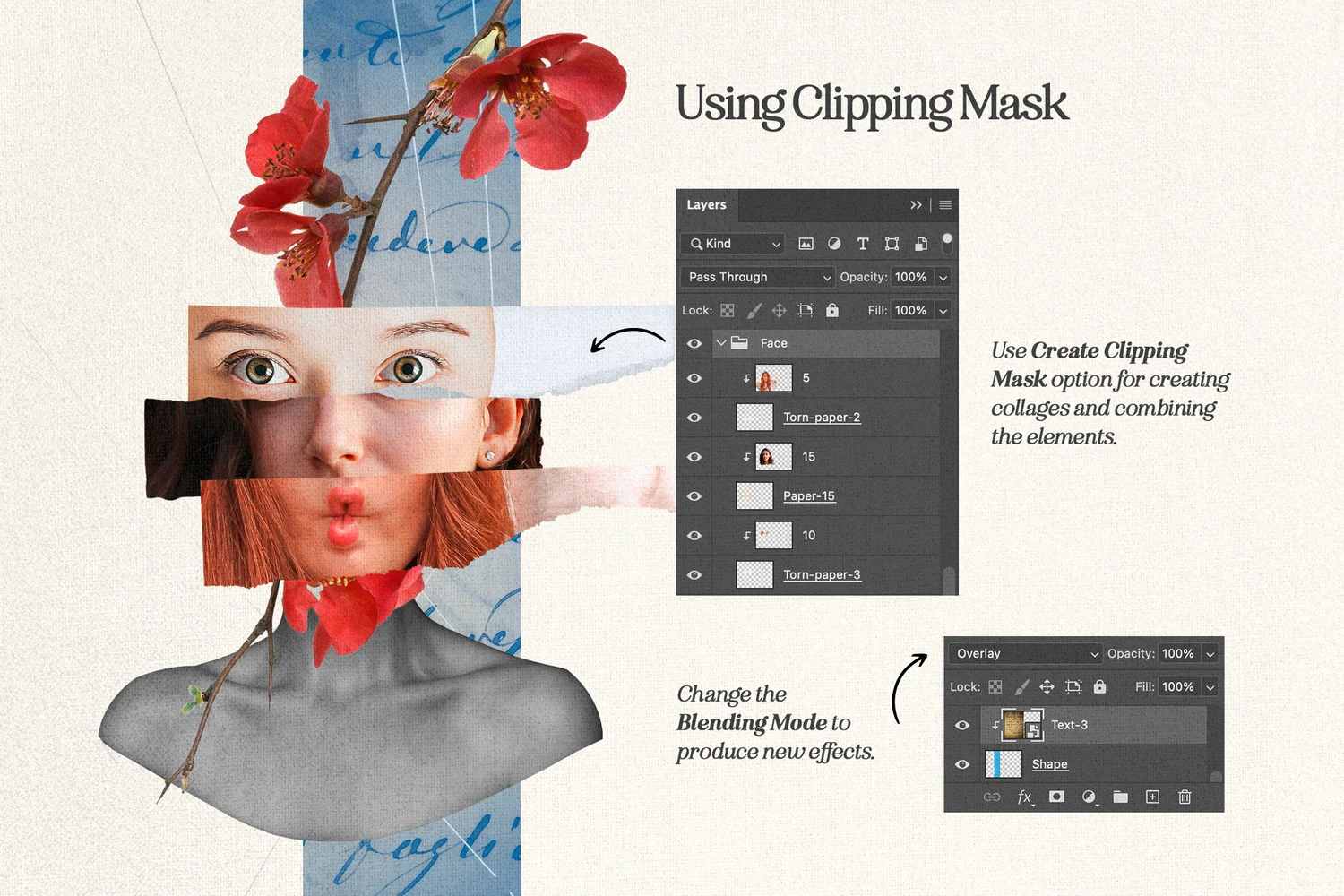Open Fill arrow in Pass Through panel

[943, 311]
